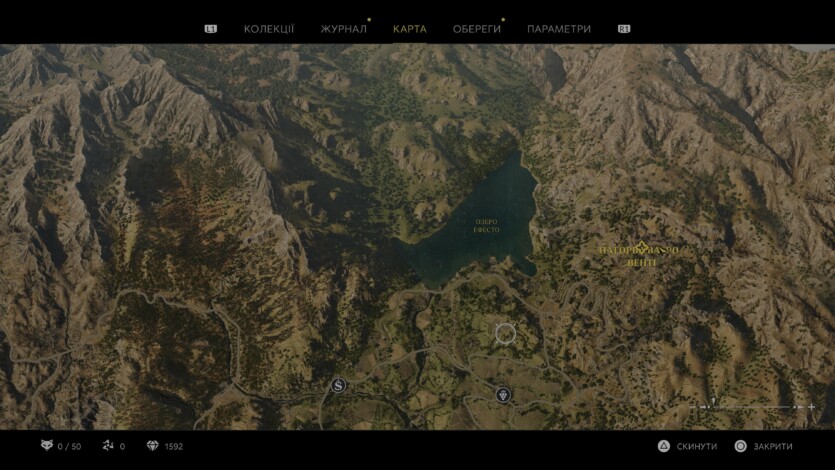Screen dimensions: 835x470
Task: Open the Колекції tab
Action: [x=269, y=29]
